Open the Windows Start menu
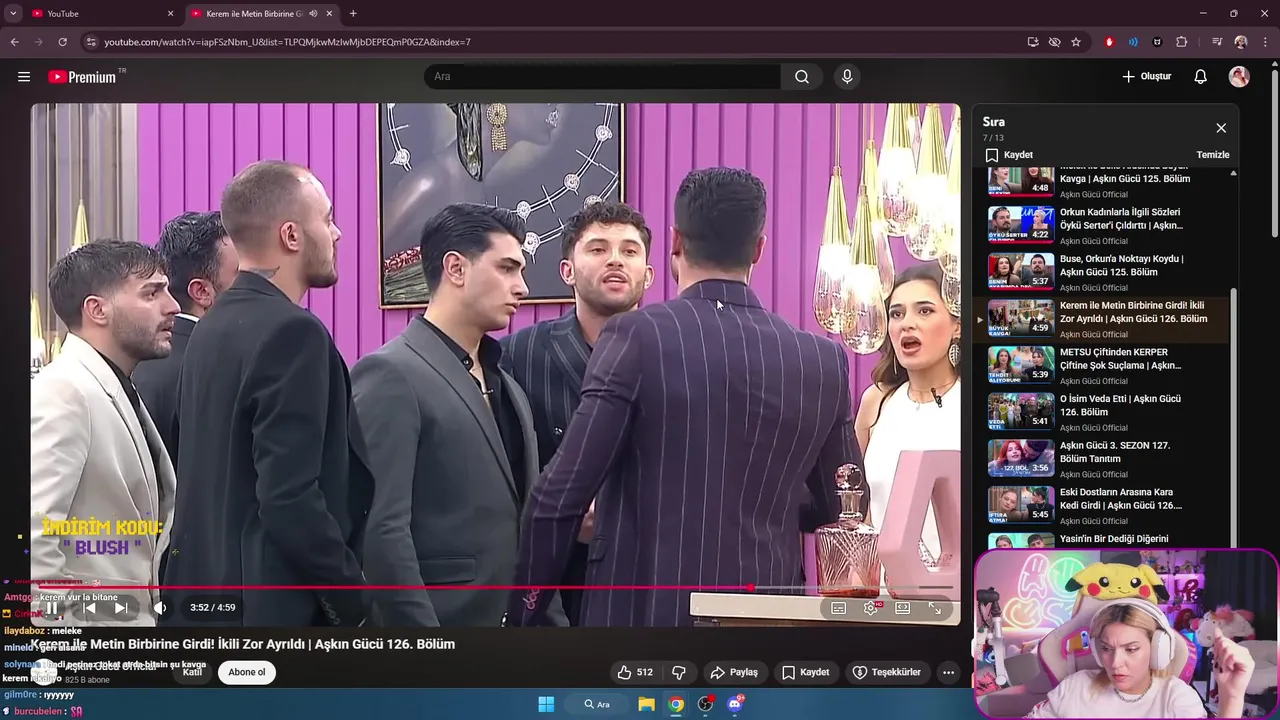 546,704
